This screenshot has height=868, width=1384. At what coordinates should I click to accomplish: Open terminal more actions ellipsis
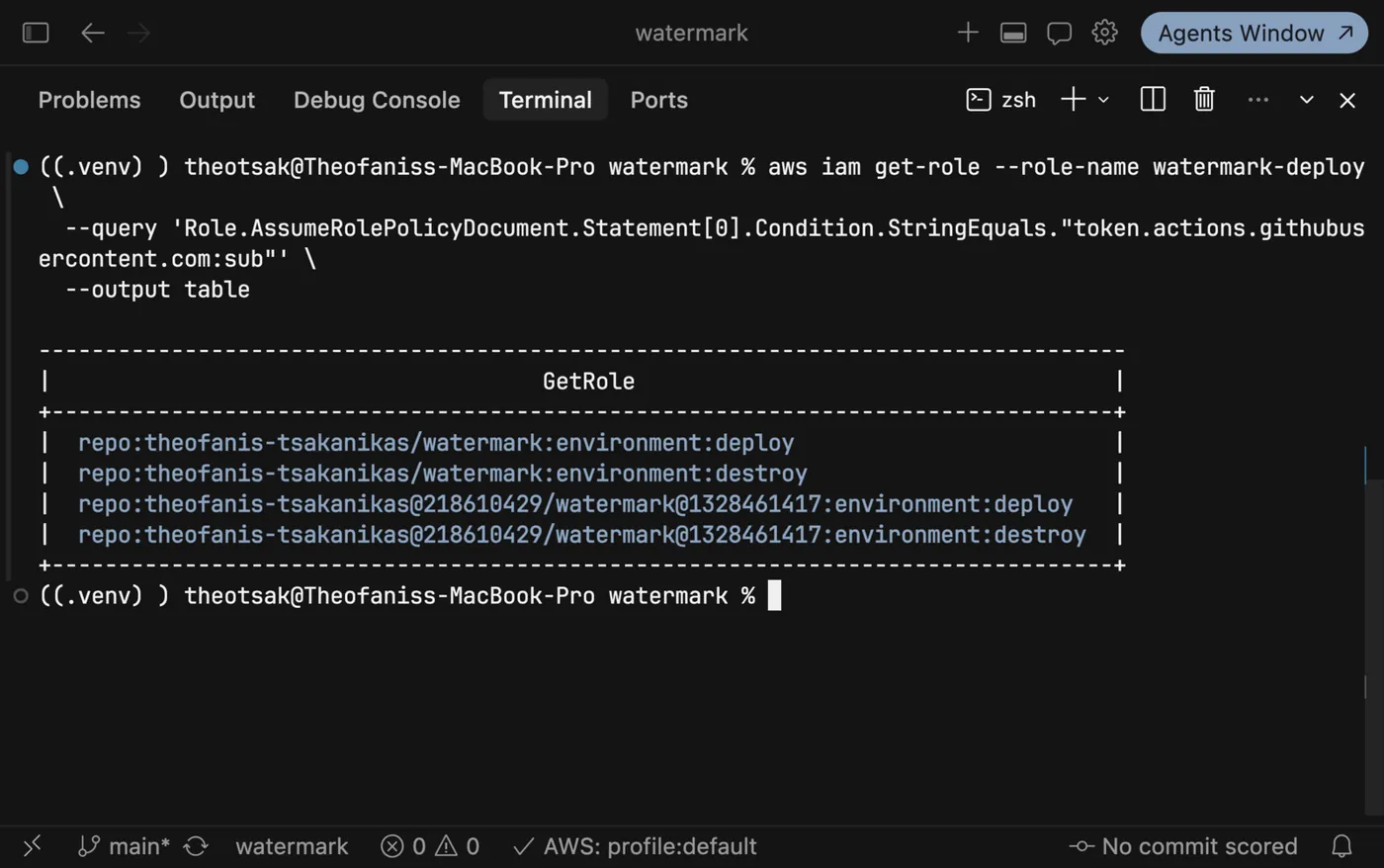(1257, 100)
